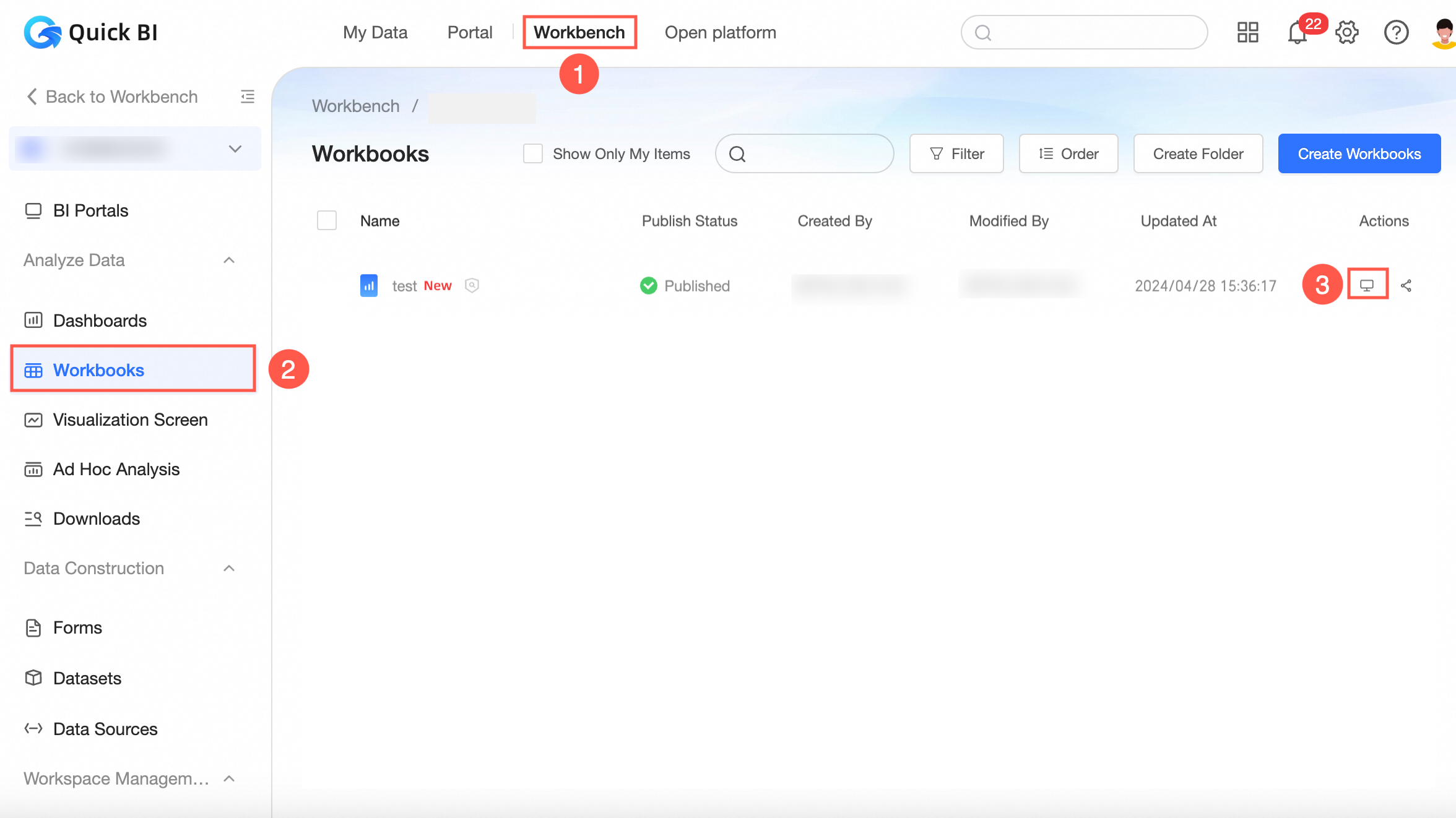The width and height of the screenshot is (1456, 818).
Task: Expand the workspace selector dropdown
Action: (x=235, y=149)
